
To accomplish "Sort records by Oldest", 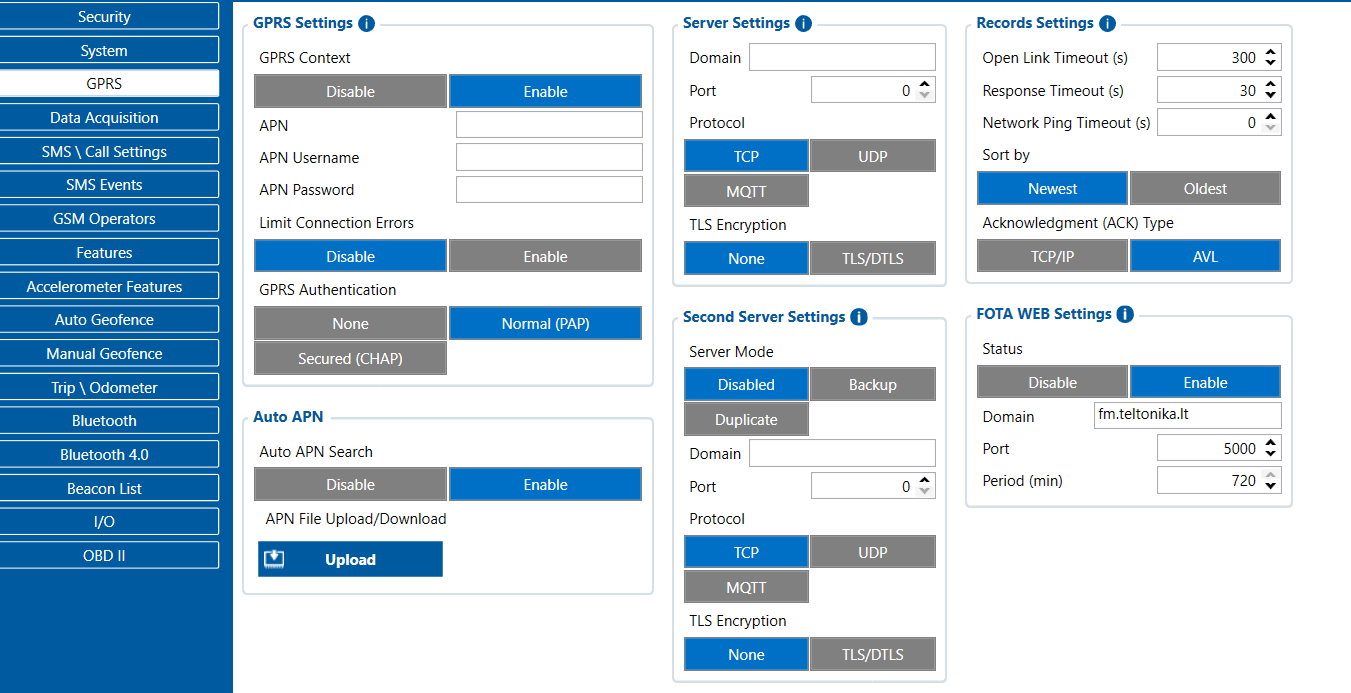I will coord(1205,188).
